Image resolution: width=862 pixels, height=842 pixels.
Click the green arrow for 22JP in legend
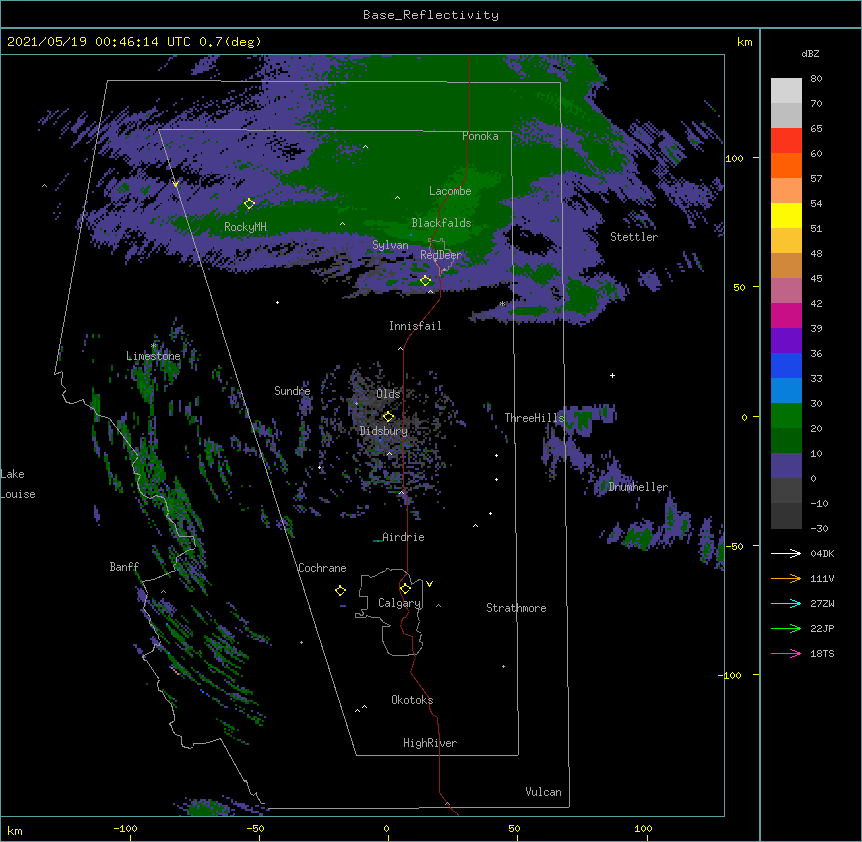pyautogui.click(x=786, y=628)
